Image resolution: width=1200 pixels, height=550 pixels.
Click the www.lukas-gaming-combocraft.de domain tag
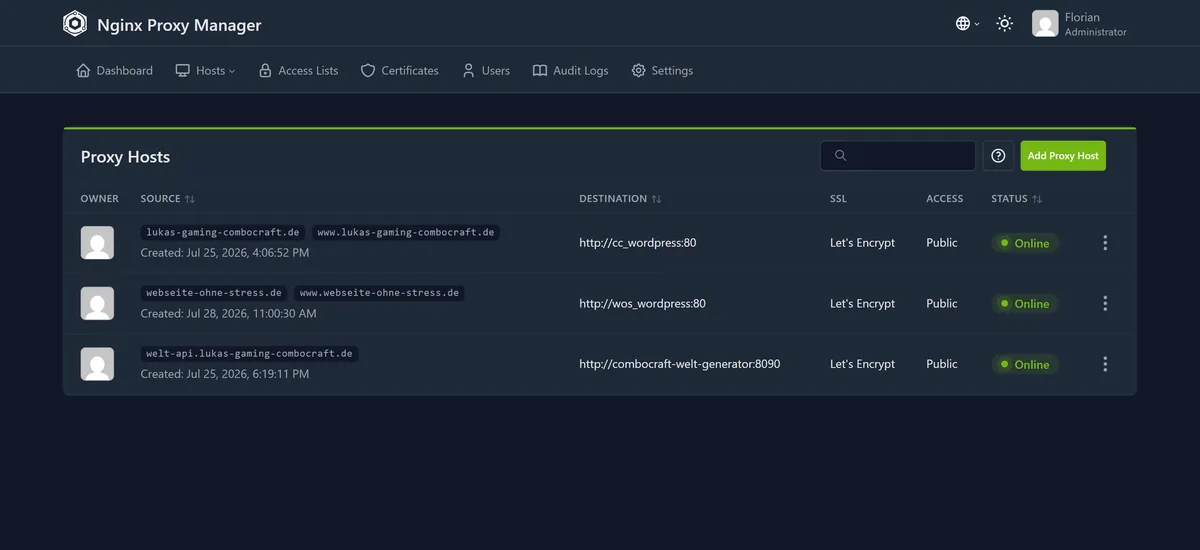tap(406, 232)
